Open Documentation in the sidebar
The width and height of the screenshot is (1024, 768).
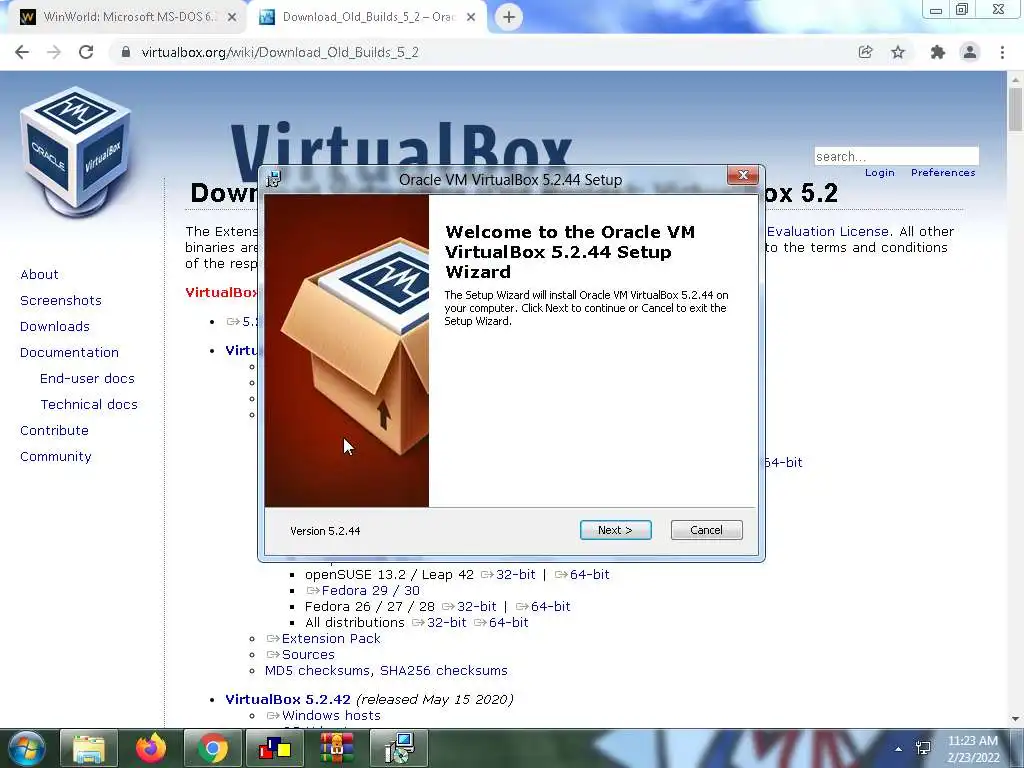click(x=69, y=353)
